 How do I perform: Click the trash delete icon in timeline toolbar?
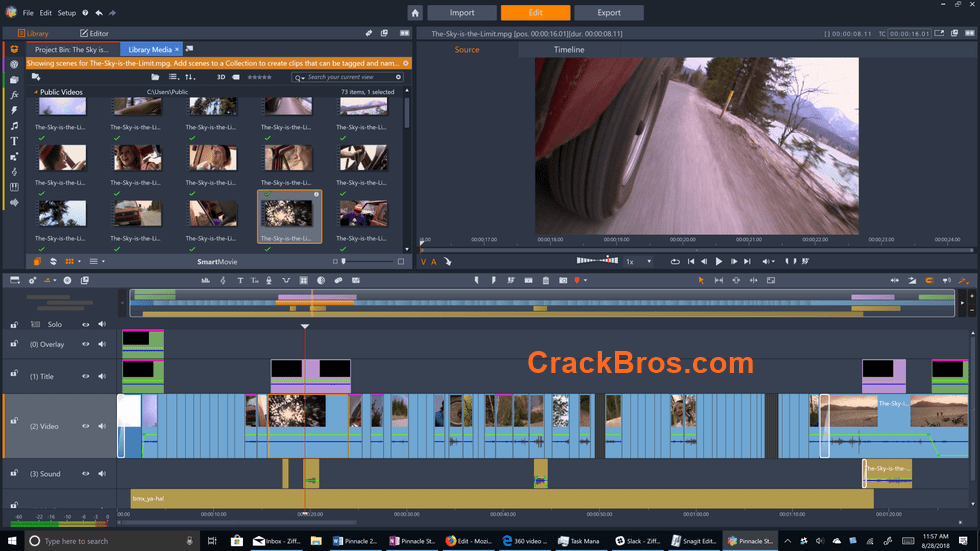(546, 280)
